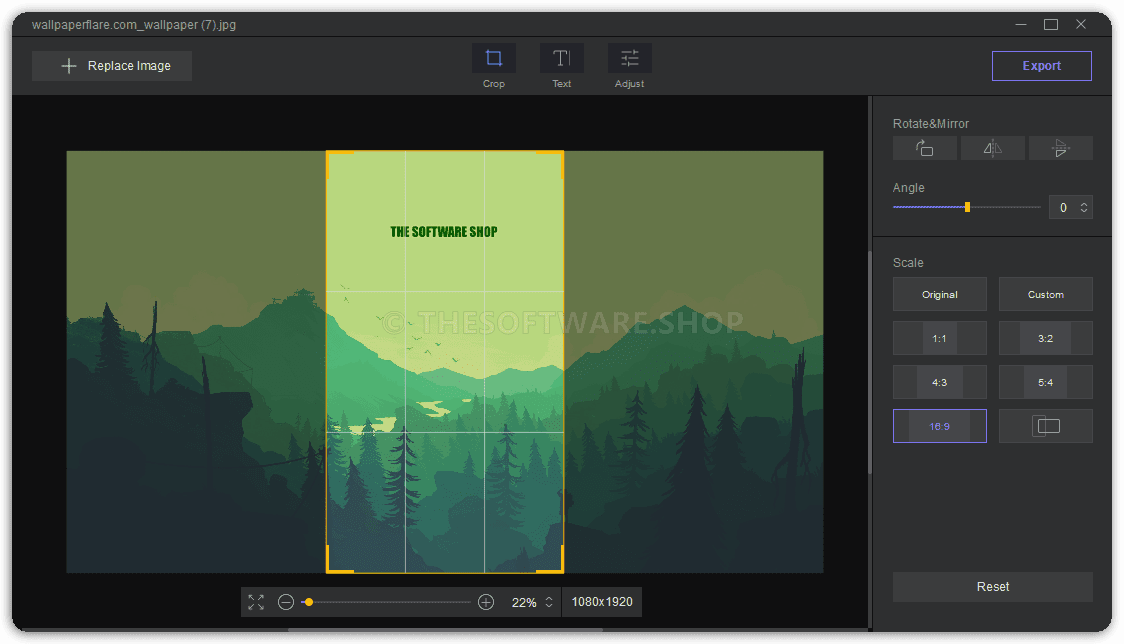Choose 16:9 aspect ratio
The height and width of the screenshot is (644, 1124).
click(940, 426)
